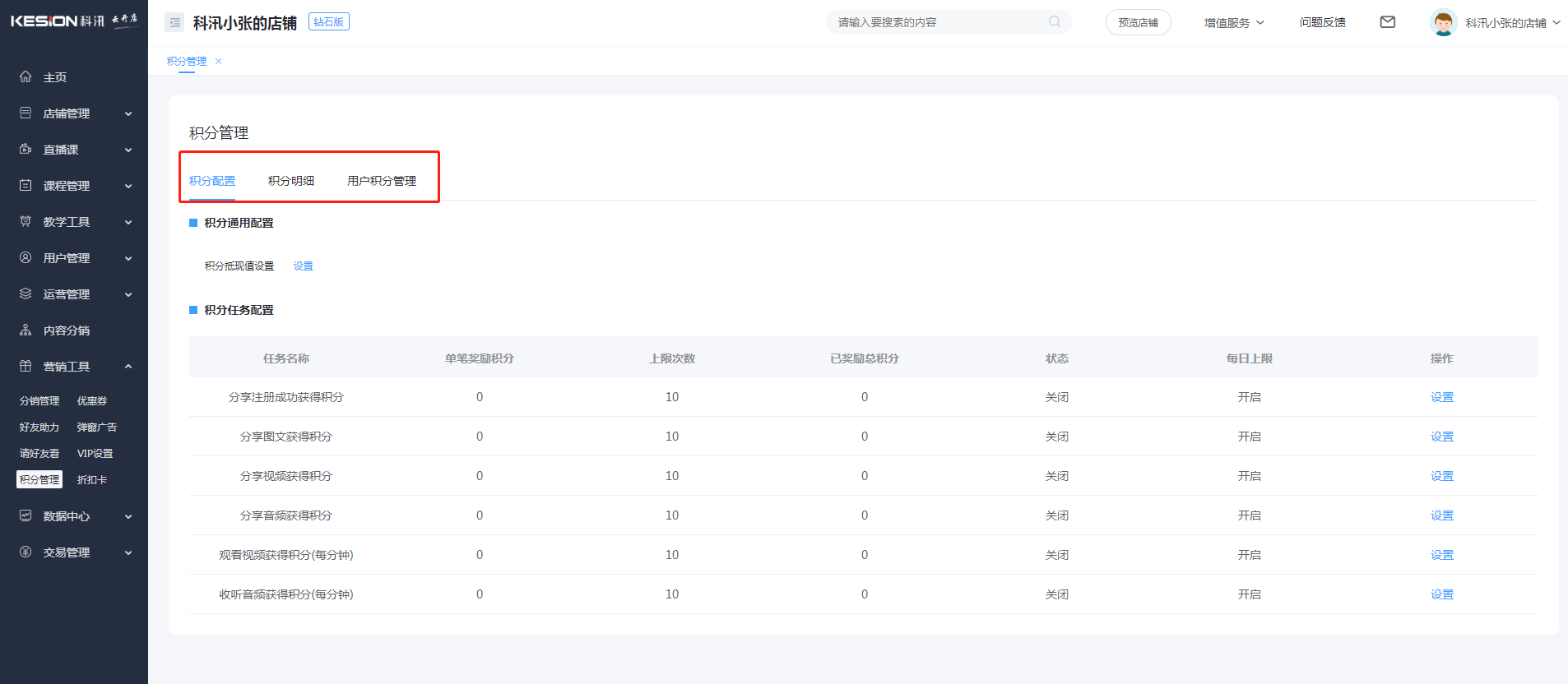Click the user avatar picture
Image resolution: width=1568 pixels, height=684 pixels.
(1443, 22)
